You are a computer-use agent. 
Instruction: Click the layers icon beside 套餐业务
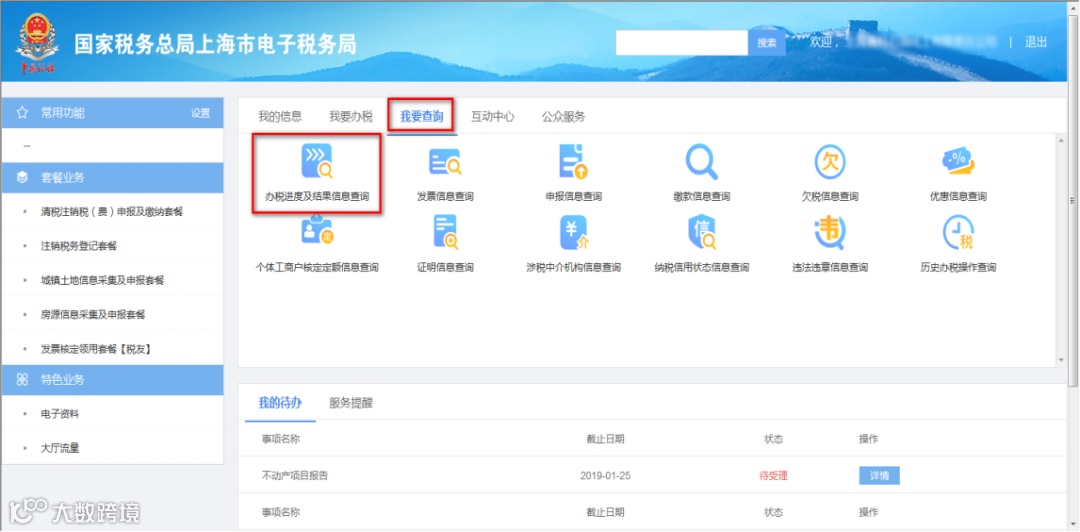pyautogui.click(x=22, y=178)
